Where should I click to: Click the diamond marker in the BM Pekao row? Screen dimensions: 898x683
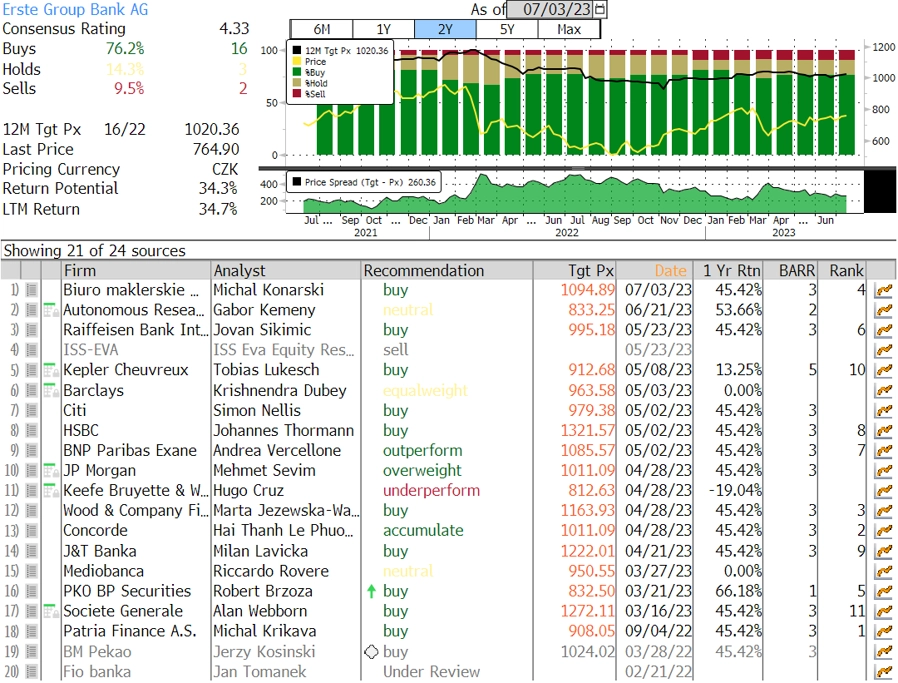tap(371, 652)
